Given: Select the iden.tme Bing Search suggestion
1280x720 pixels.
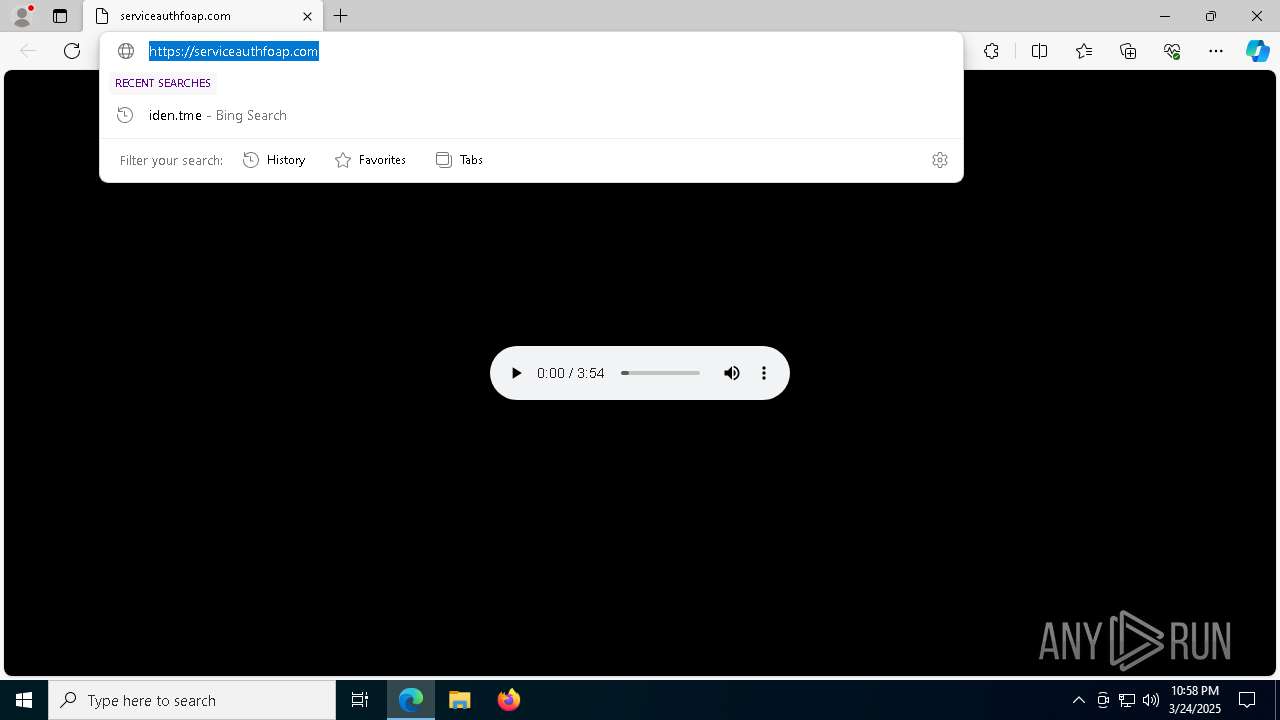Looking at the screenshot, I should coord(531,115).
